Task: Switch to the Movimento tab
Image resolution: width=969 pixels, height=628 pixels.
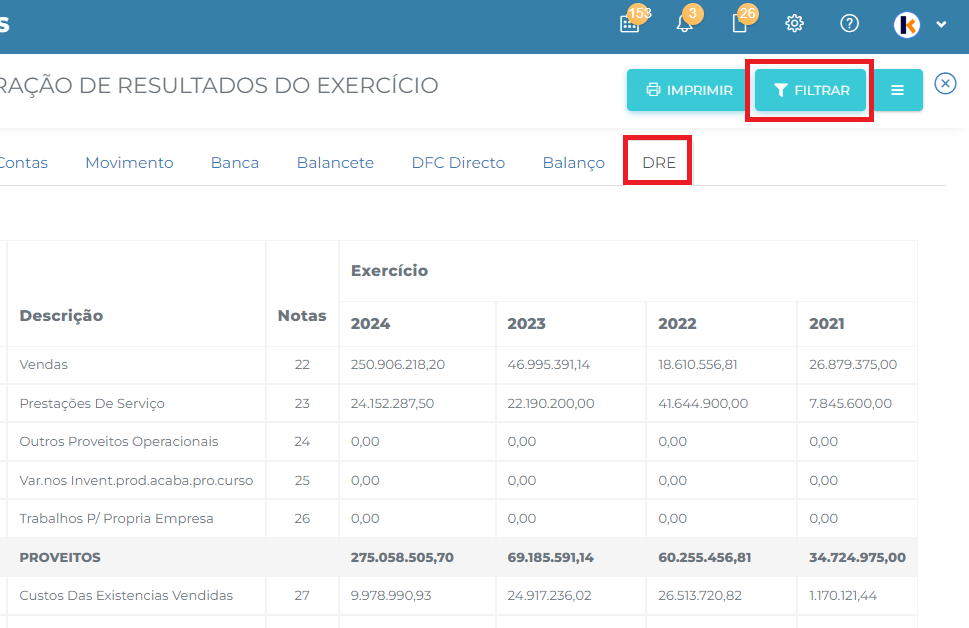Action: [129, 163]
